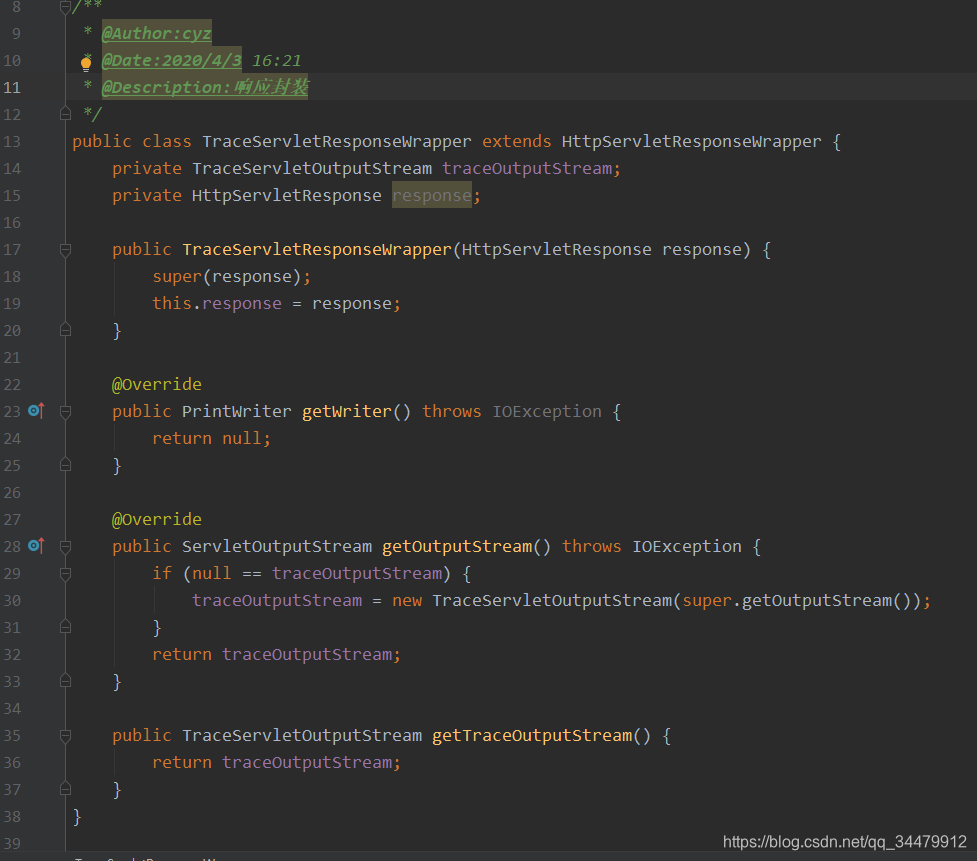Click this.response on line 19
The height and width of the screenshot is (861, 977).
click(217, 303)
